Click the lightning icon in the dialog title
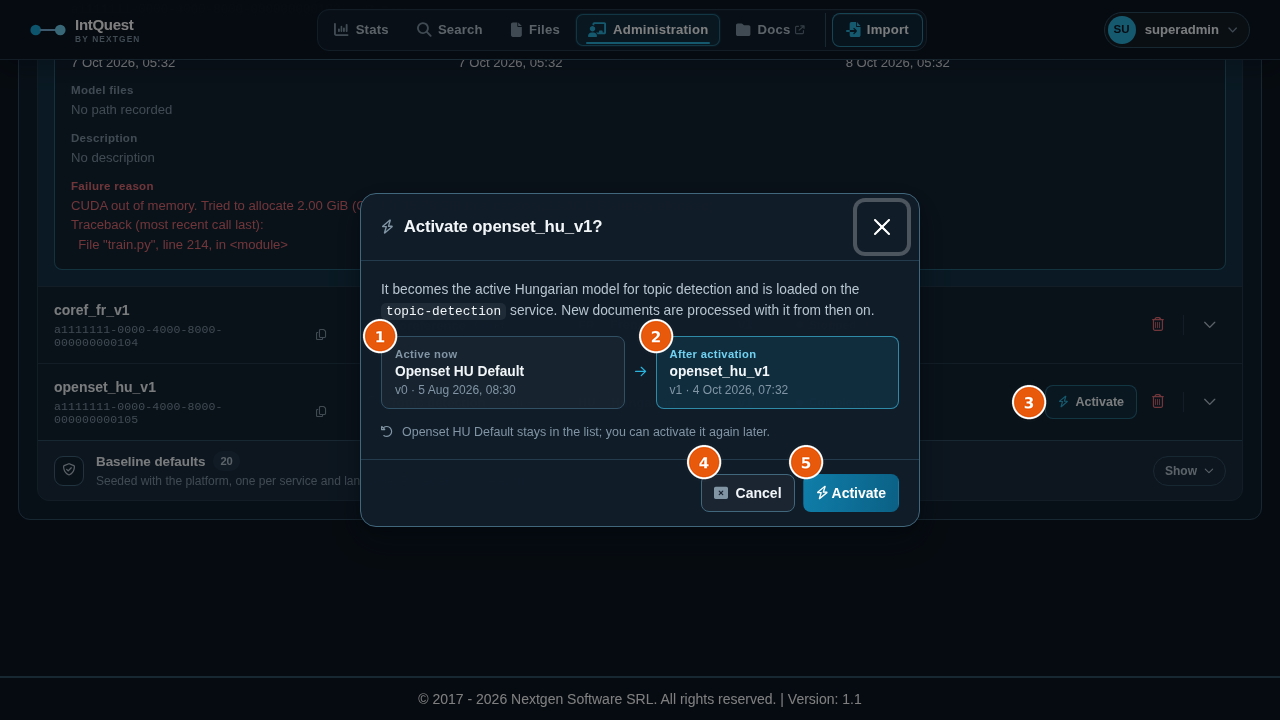 pos(388,227)
